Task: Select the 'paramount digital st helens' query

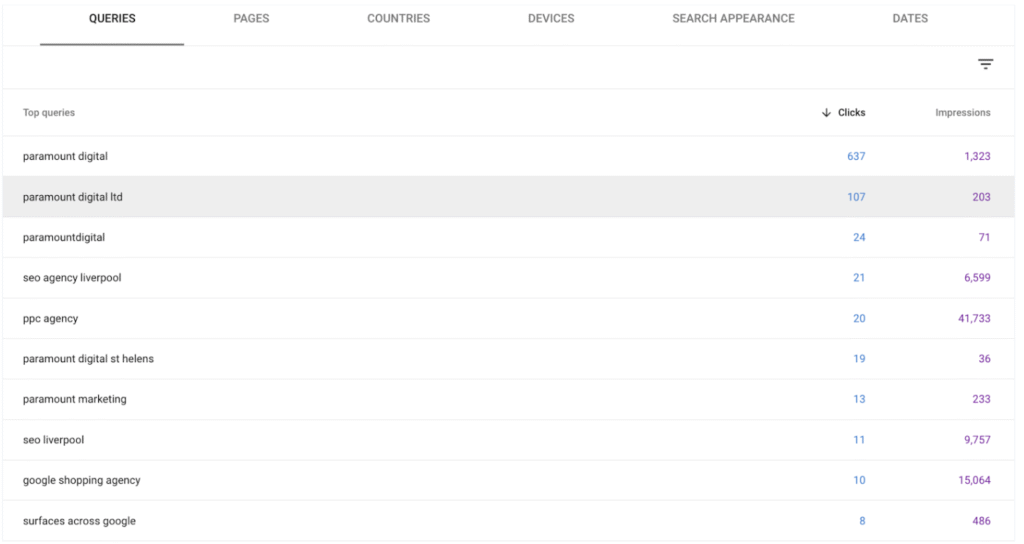Action: tap(88, 359)
